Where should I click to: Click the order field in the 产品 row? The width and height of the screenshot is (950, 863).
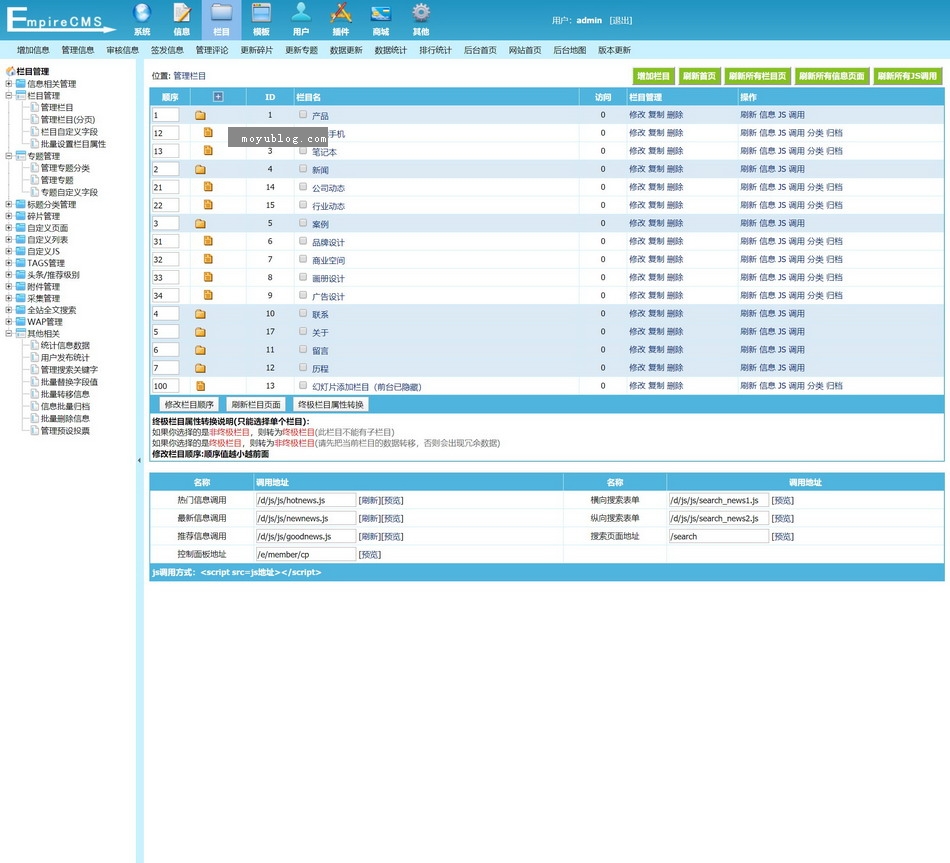pyautogui.click(x=165, y=115)
